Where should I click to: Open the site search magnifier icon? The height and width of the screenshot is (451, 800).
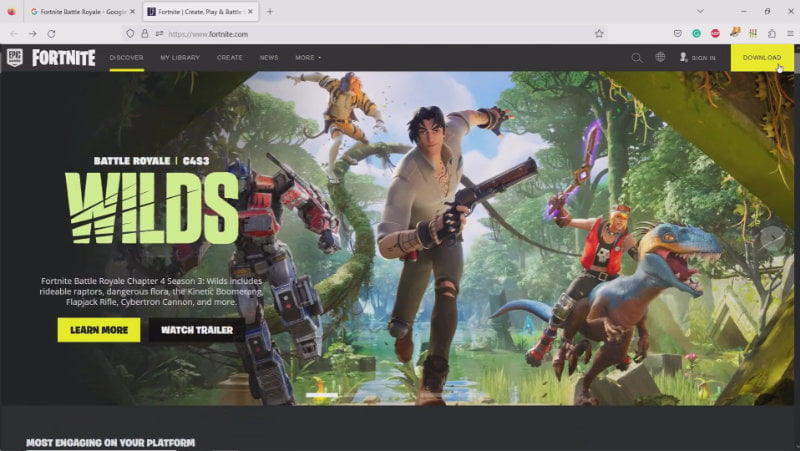[636, 58]
